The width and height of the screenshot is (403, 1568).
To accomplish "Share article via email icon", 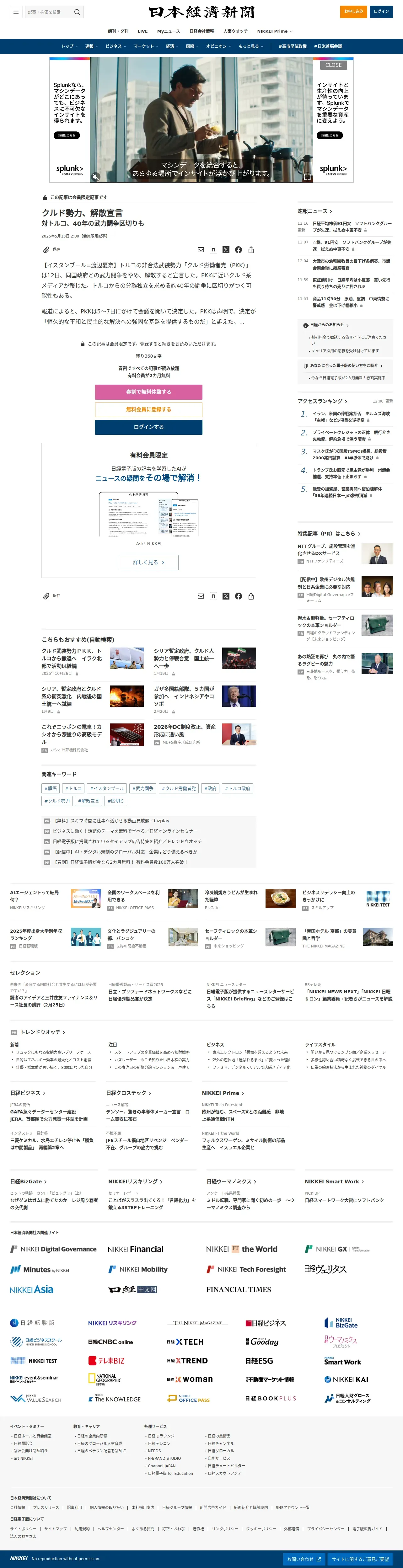I will point(201,249).
